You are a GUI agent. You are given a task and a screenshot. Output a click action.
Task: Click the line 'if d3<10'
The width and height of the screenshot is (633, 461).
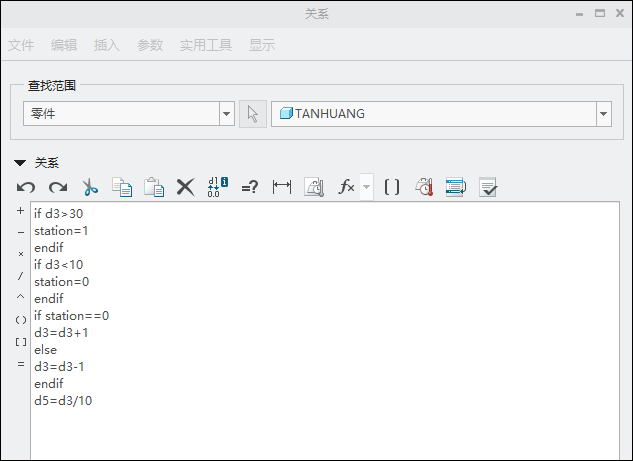click(59, 264)
